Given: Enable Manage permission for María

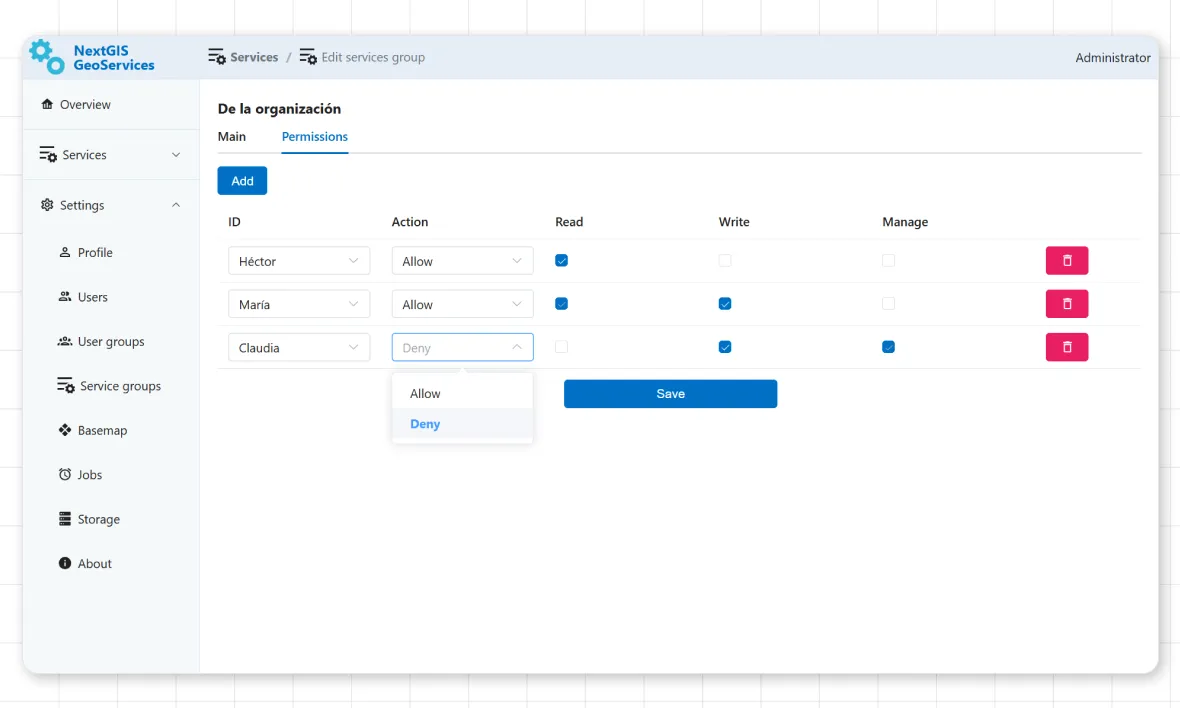Looking at the screenshot, I should (888, 304).
